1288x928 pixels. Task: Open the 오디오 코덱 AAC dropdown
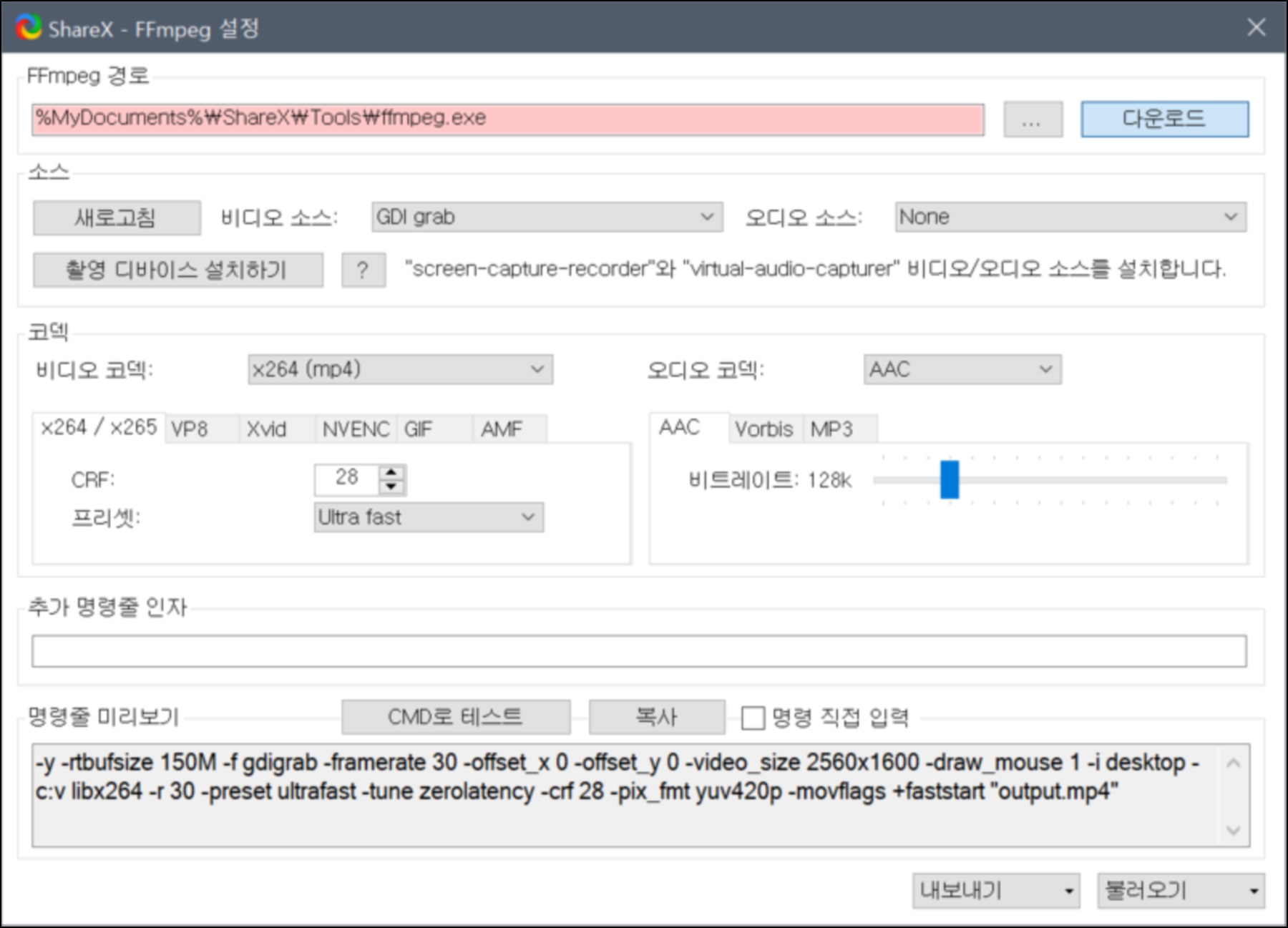(962, 369)
